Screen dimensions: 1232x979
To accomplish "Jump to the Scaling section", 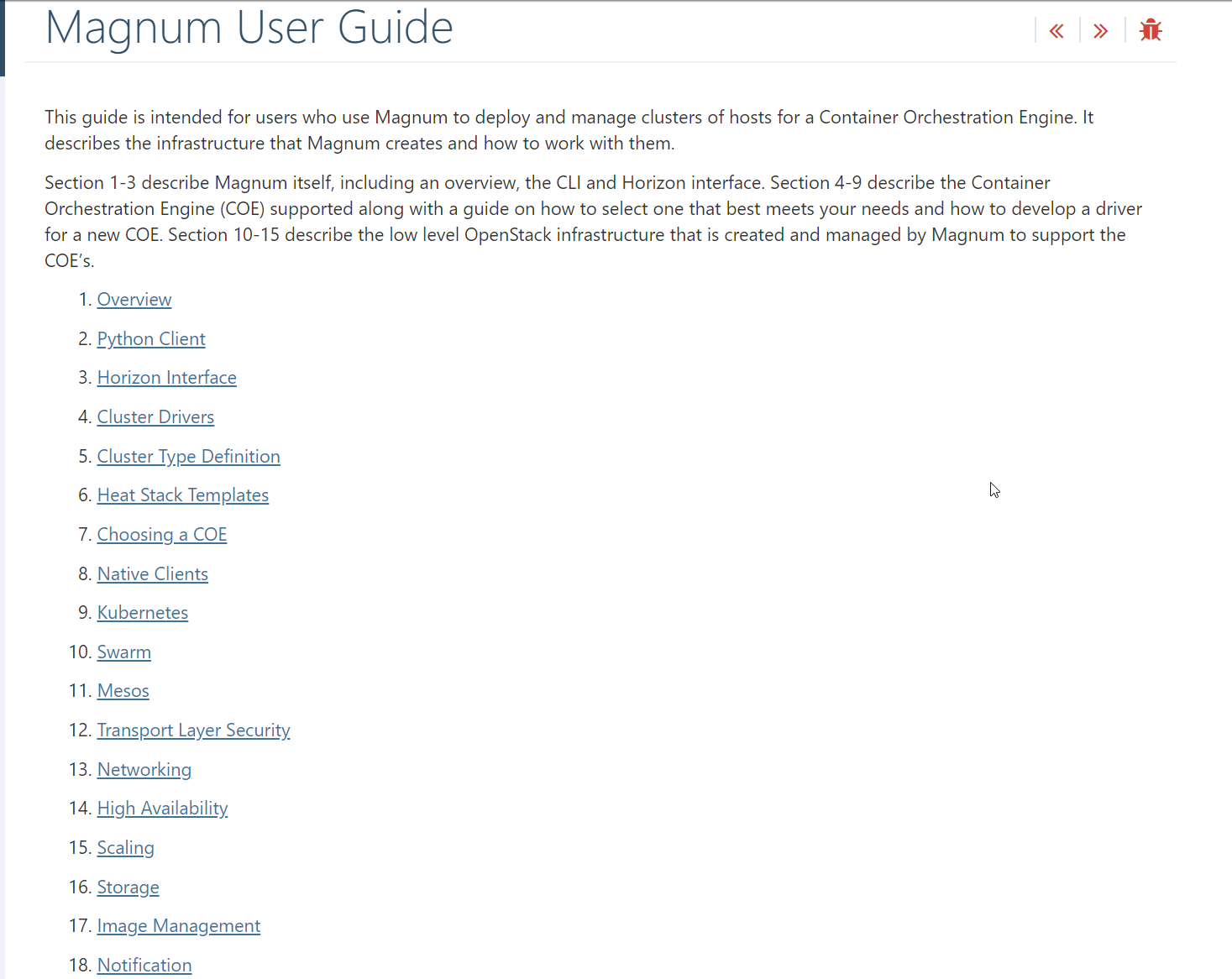I will point(126,848).
